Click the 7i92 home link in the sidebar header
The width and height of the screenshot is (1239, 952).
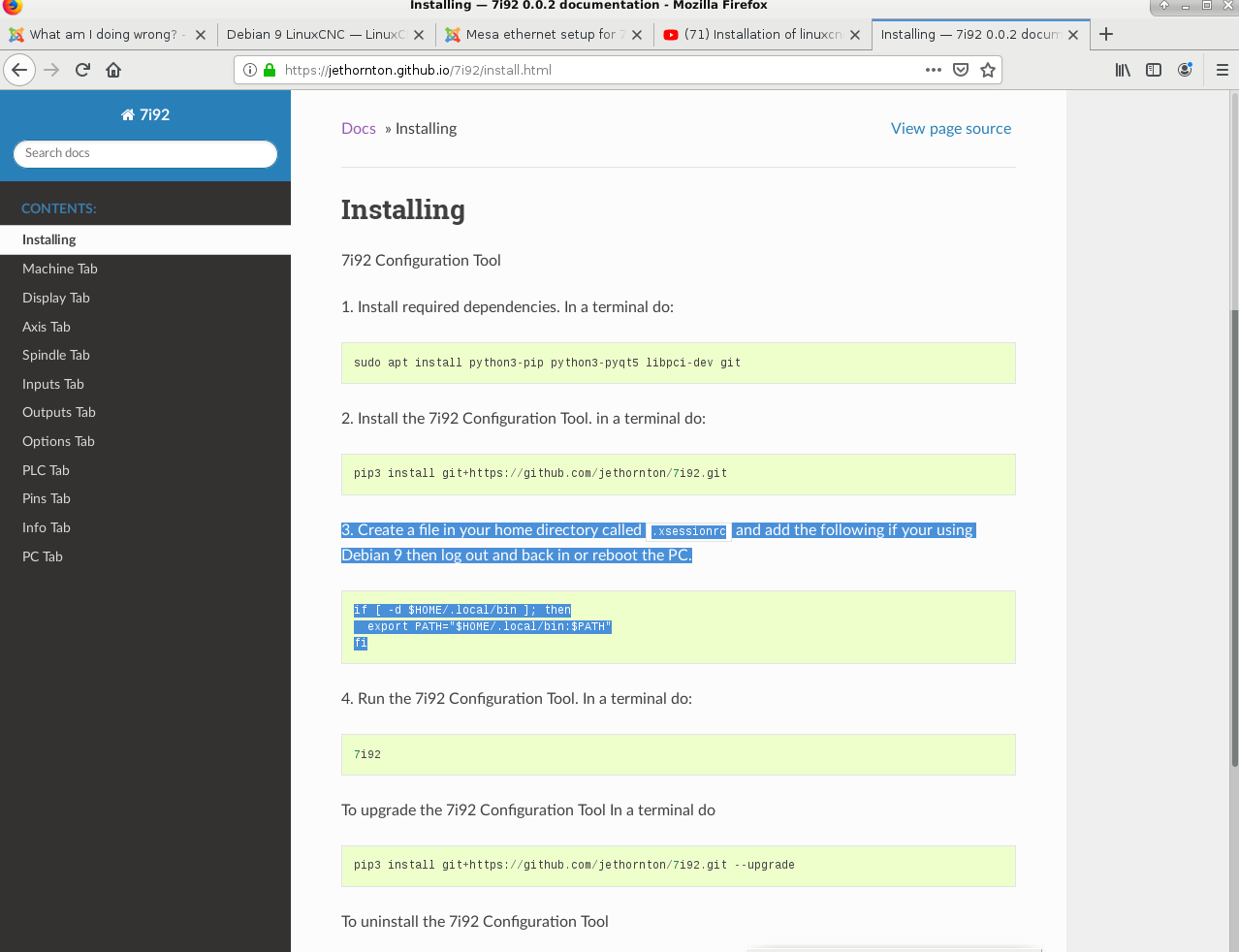[145, 114]
